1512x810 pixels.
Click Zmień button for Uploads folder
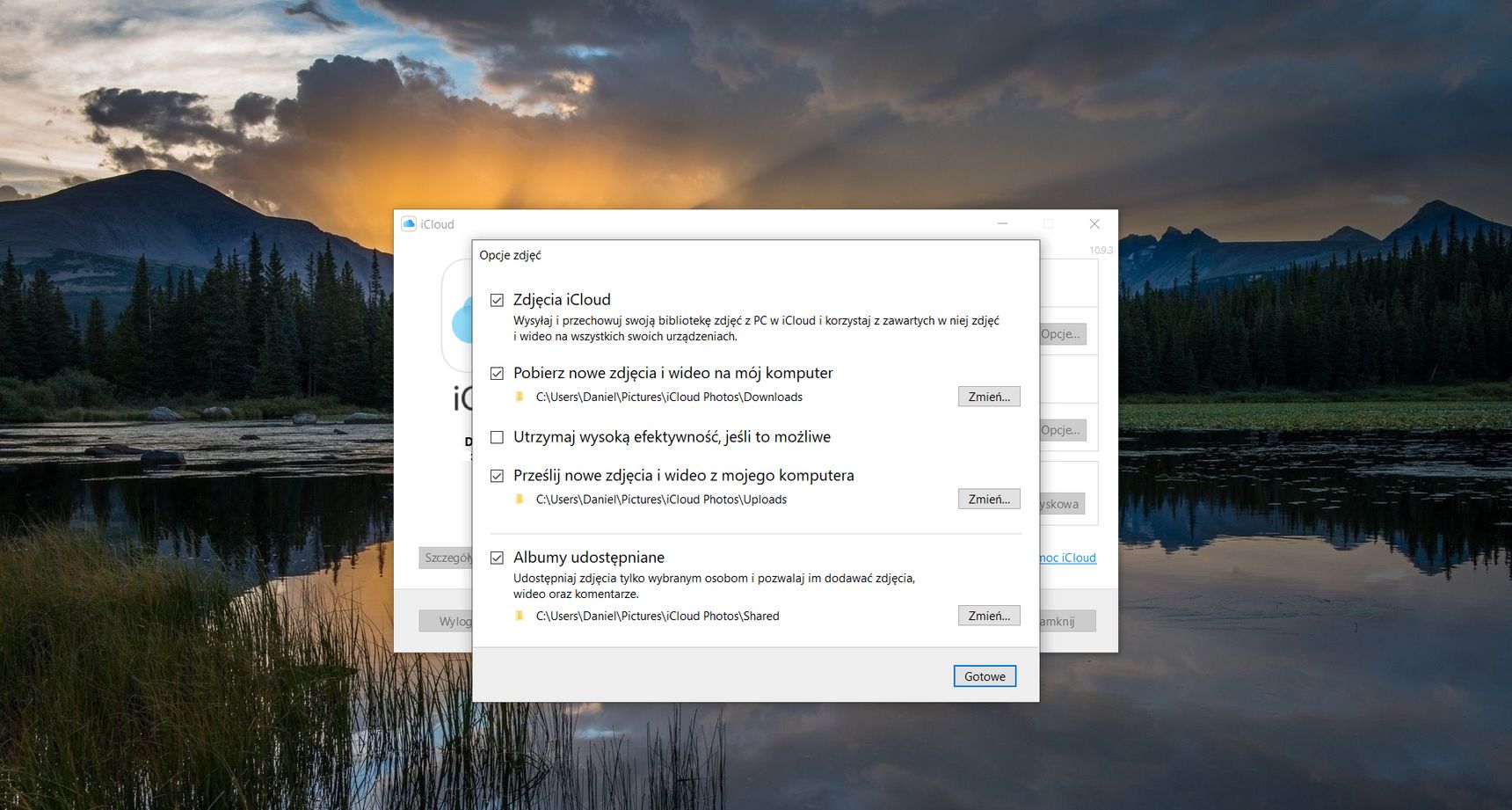click(989, 499)
